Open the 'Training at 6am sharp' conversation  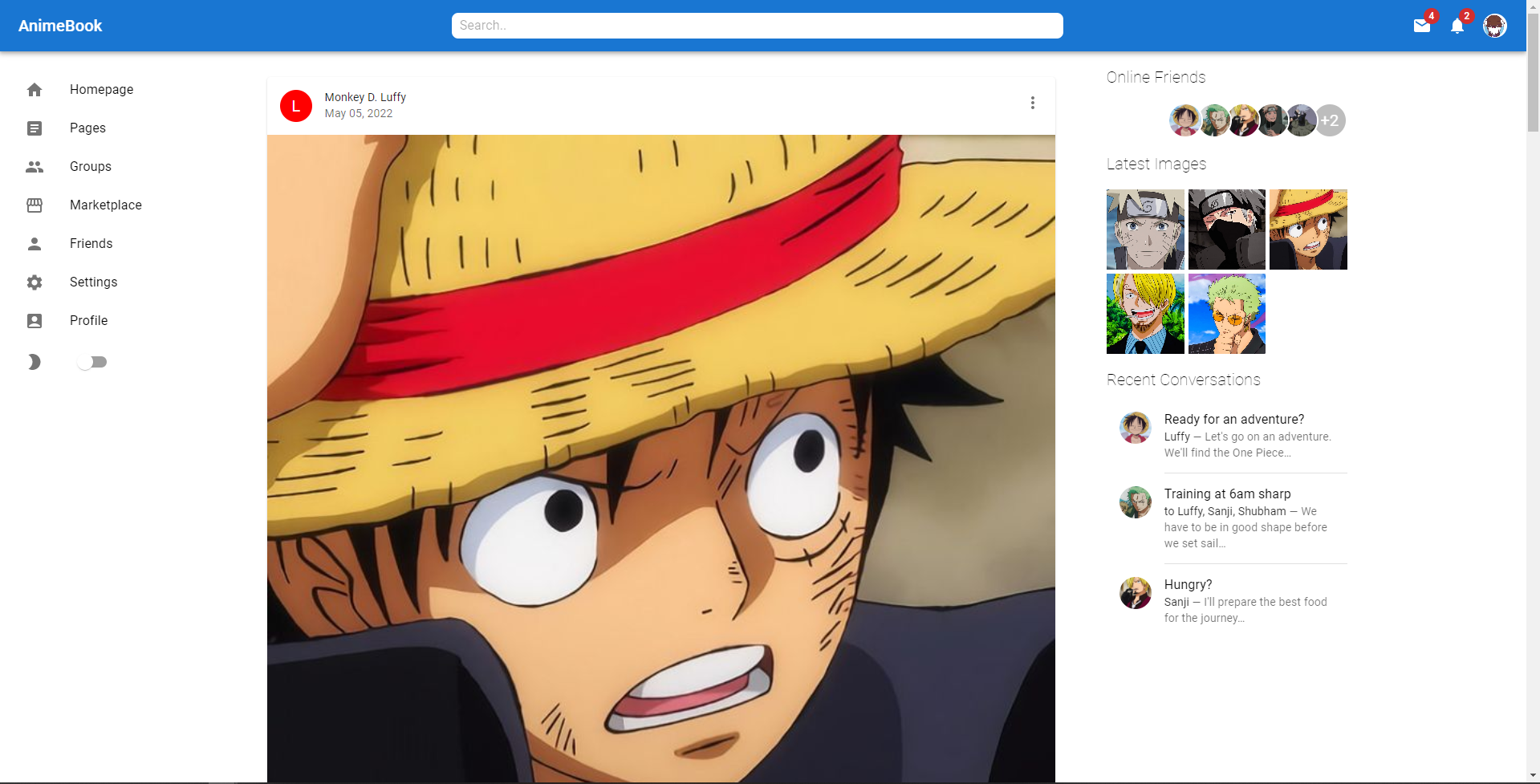pos(1227,518)
